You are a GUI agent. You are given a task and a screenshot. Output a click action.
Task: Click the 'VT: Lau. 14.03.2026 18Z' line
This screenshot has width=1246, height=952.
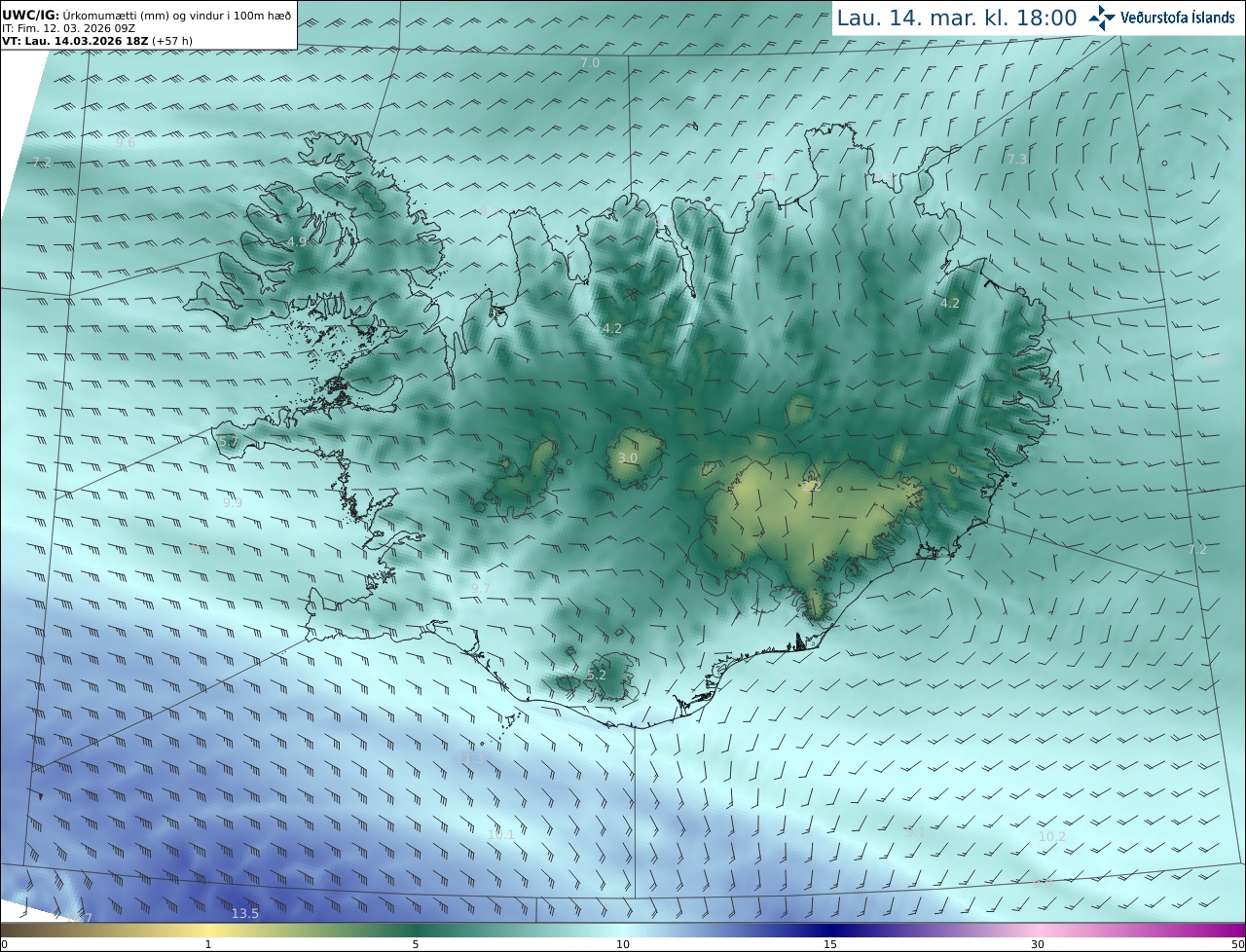pyautogui.click(x=96, y=41)
